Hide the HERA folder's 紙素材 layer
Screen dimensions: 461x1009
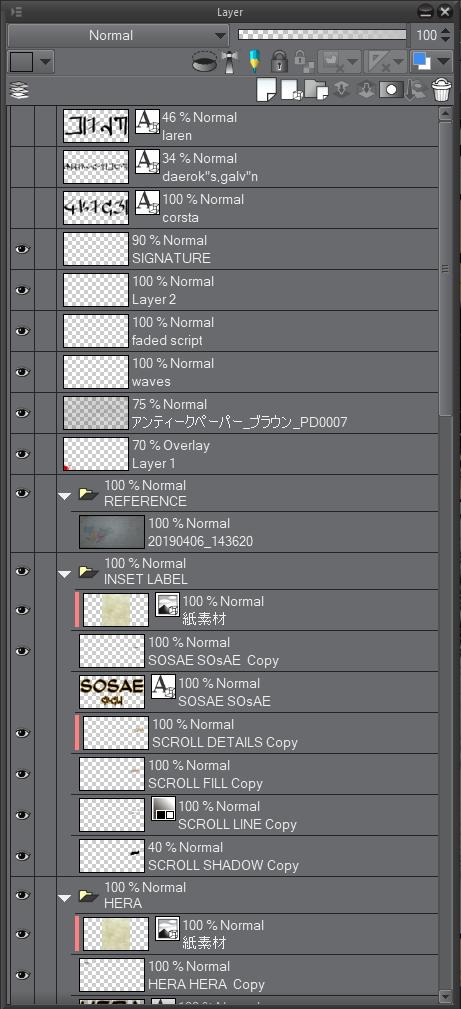(x=23, y=934)
